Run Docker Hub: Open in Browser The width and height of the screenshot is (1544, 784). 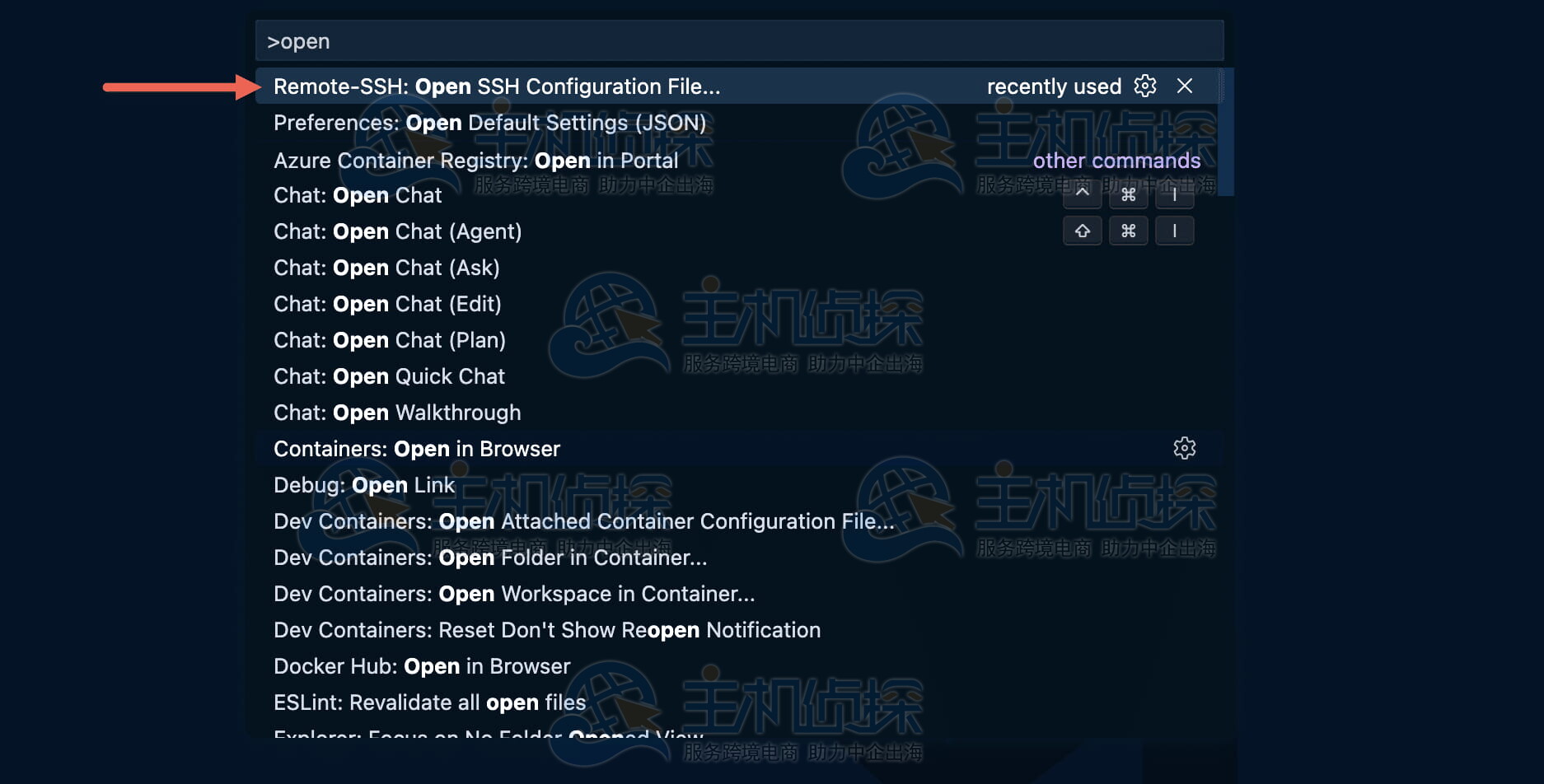(422, 666)
